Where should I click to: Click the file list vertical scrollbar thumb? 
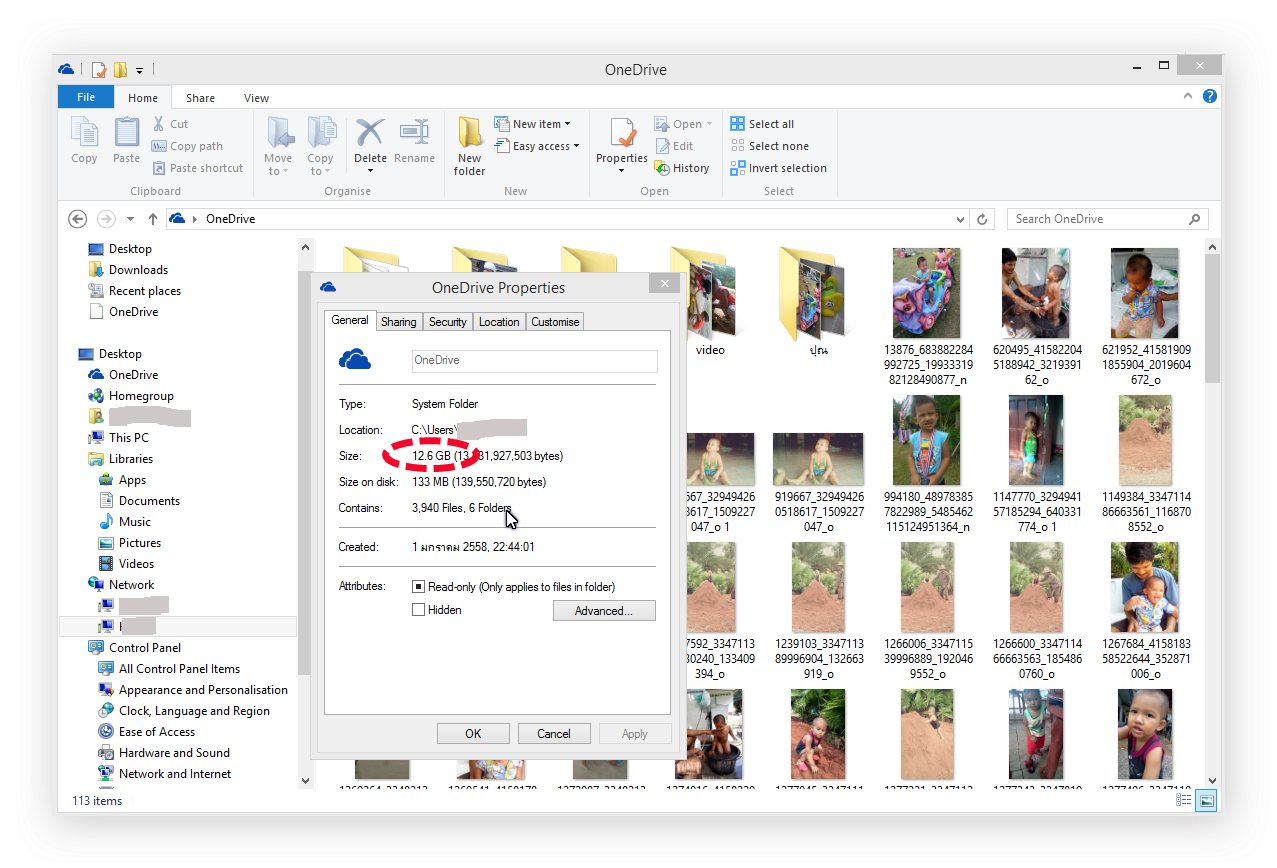(1213, 320)
